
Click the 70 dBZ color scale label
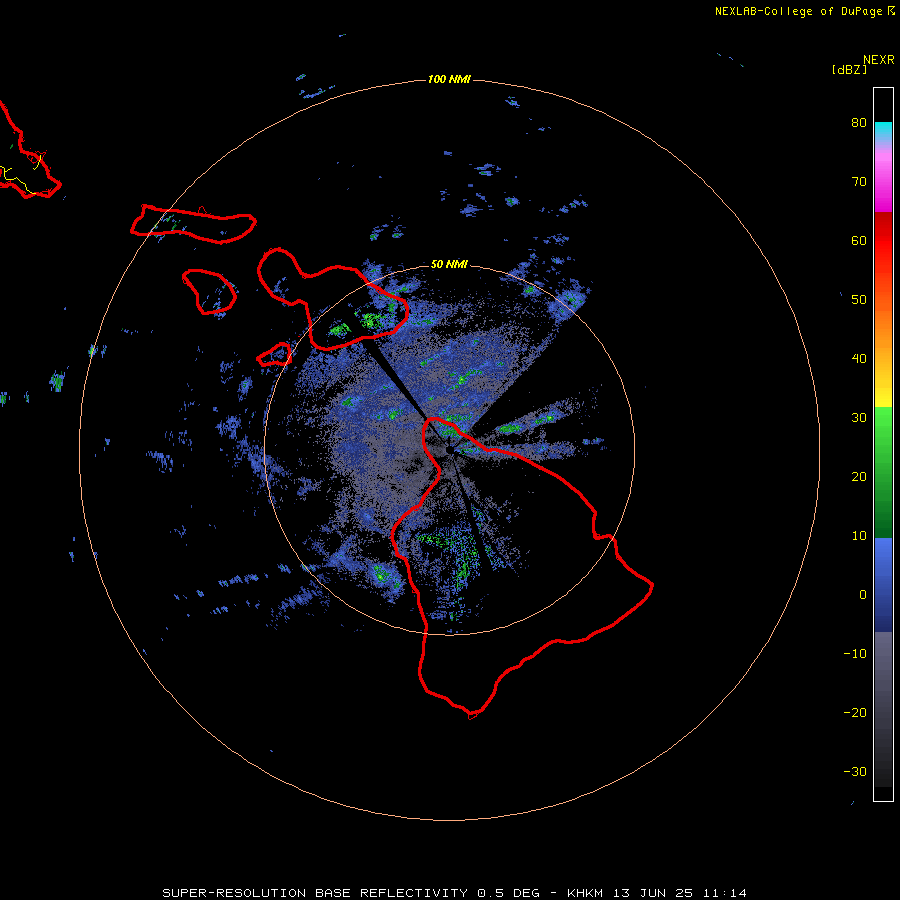[x=859, y=182]
